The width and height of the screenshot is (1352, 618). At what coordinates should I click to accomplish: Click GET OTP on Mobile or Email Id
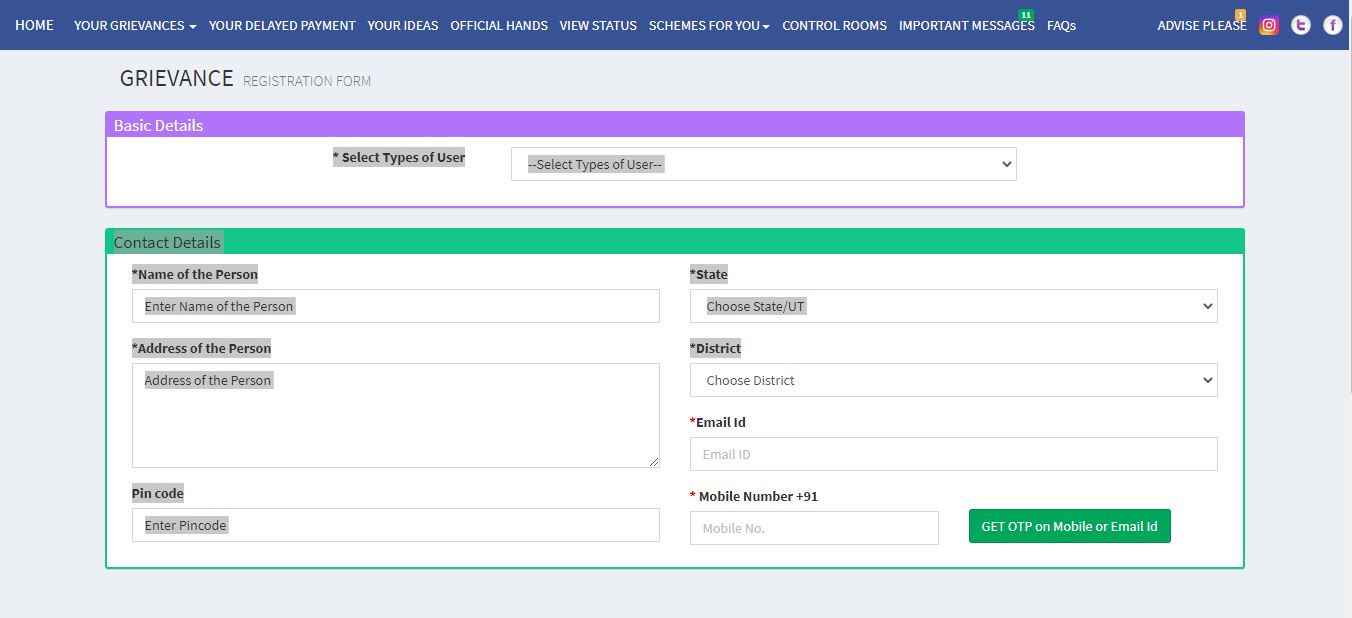1069,525
